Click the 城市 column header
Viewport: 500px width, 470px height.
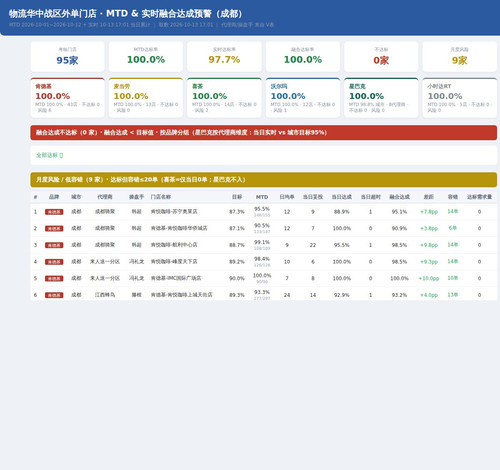76,197
